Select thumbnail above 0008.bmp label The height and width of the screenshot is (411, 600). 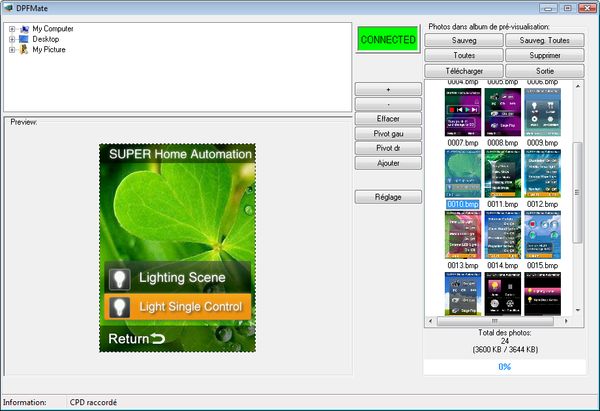tap(502, 112)
